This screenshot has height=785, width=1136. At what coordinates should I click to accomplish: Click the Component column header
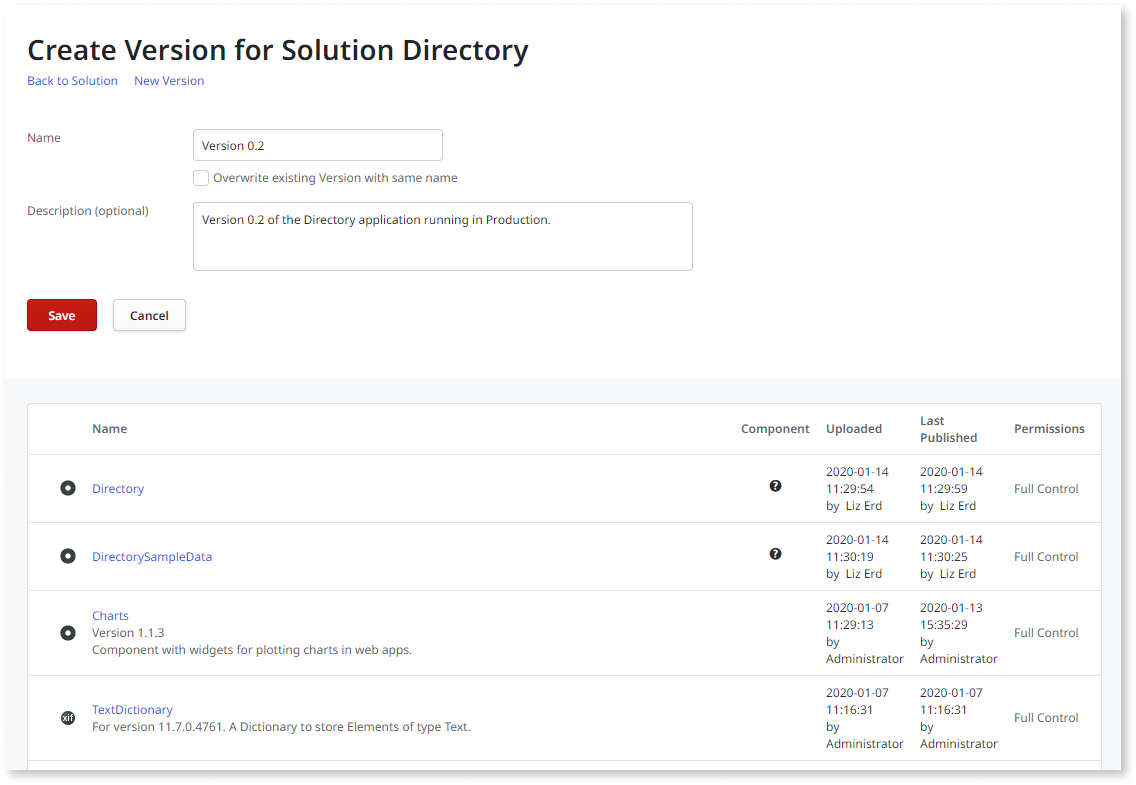(774, 429)
